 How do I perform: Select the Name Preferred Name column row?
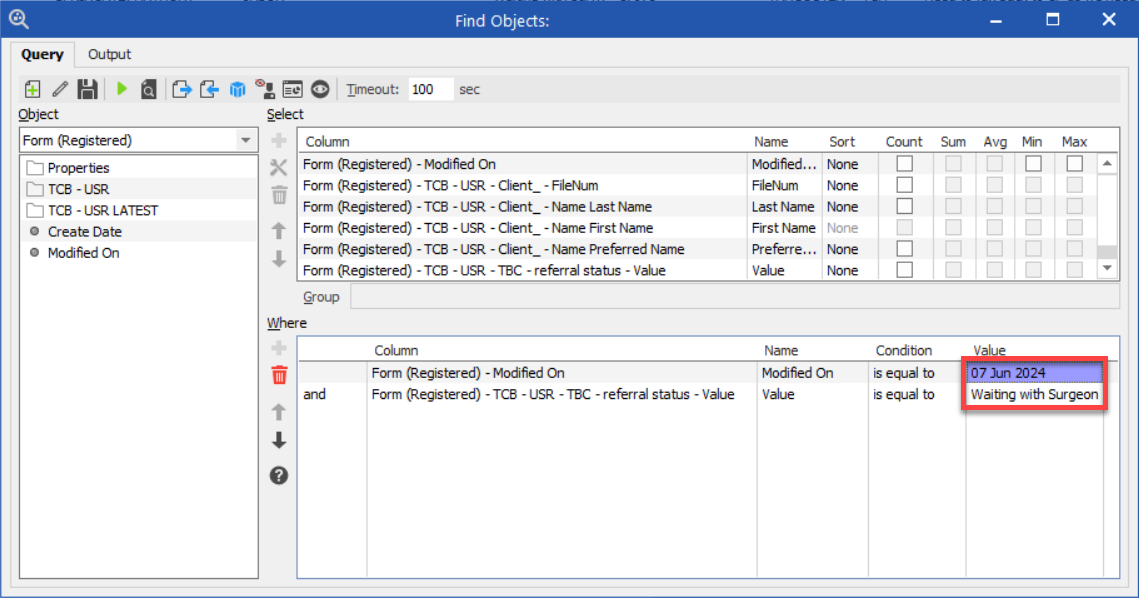coord(523,249)
